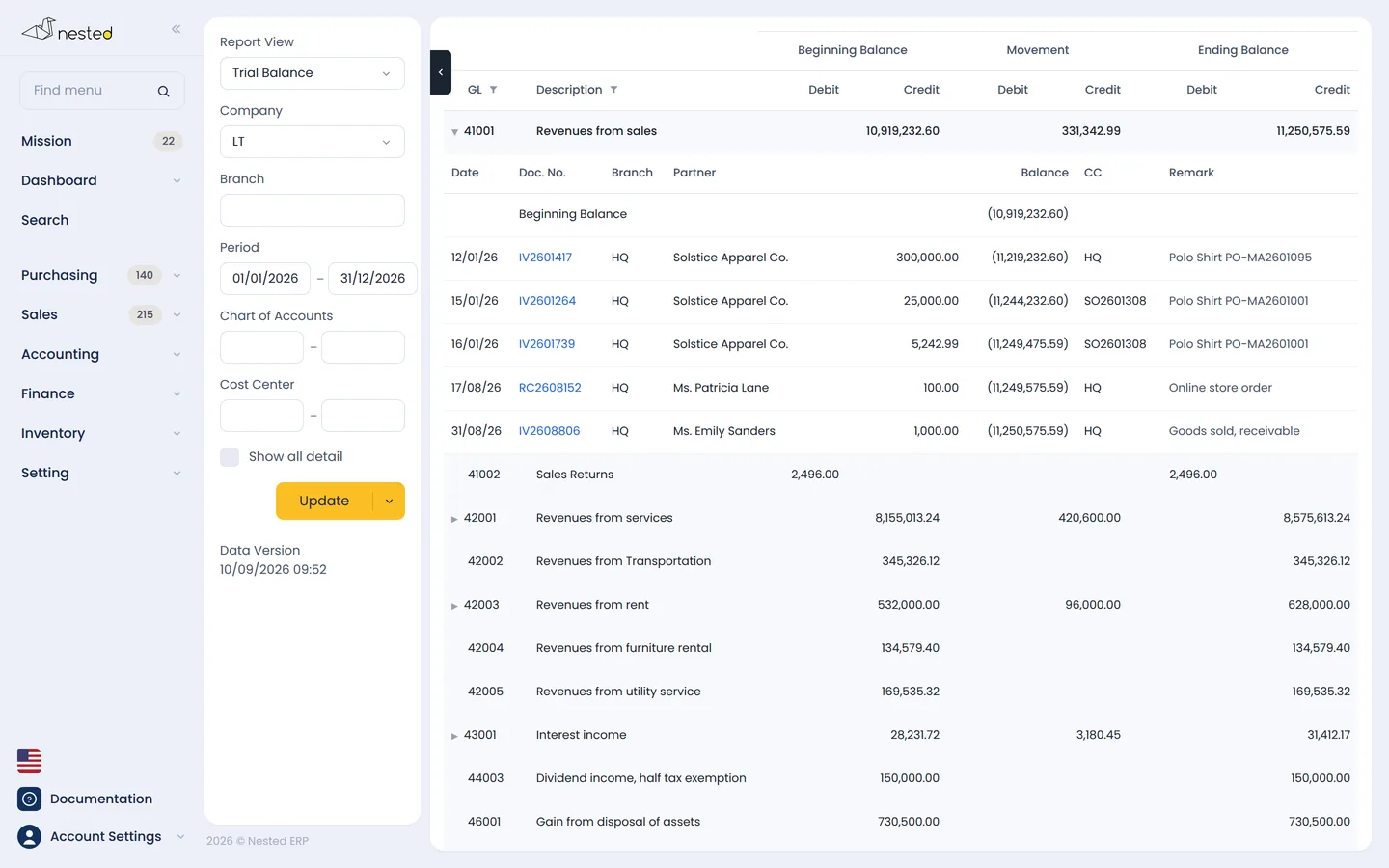
Task: Hide the filter panel with arrow tab
Action: 441,72
